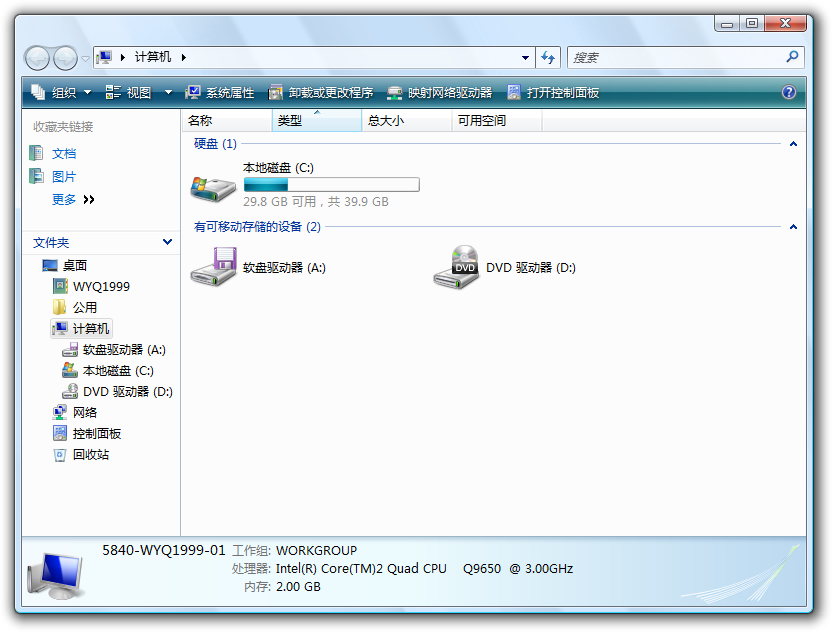
Task: Collapse the 硬盘 group using its arrow
Action: click(793, 144)
